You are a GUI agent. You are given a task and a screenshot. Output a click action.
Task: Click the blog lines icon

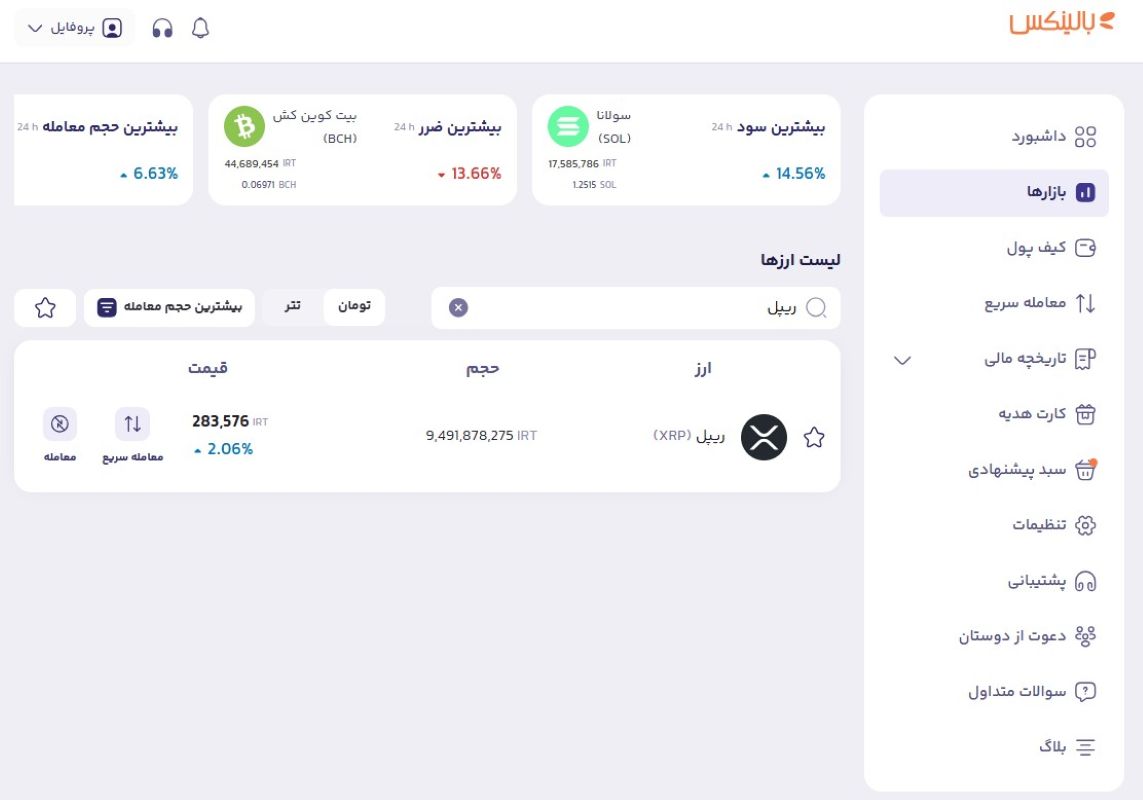(x=1085, y=747)
